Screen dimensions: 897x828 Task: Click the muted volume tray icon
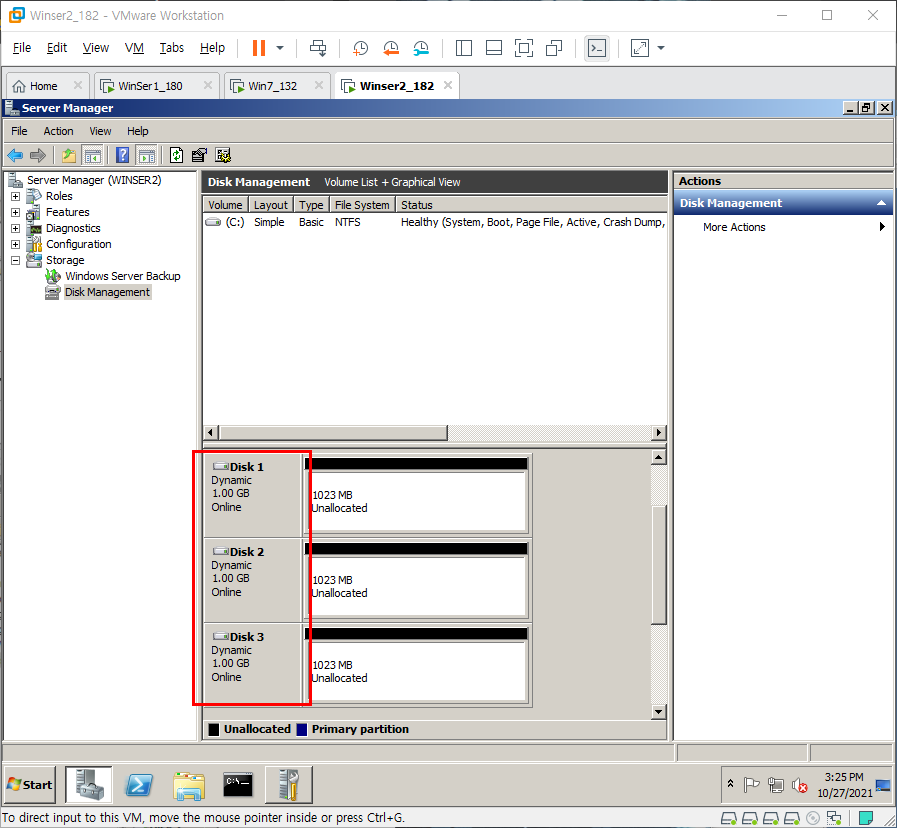(x=799, y=785)
